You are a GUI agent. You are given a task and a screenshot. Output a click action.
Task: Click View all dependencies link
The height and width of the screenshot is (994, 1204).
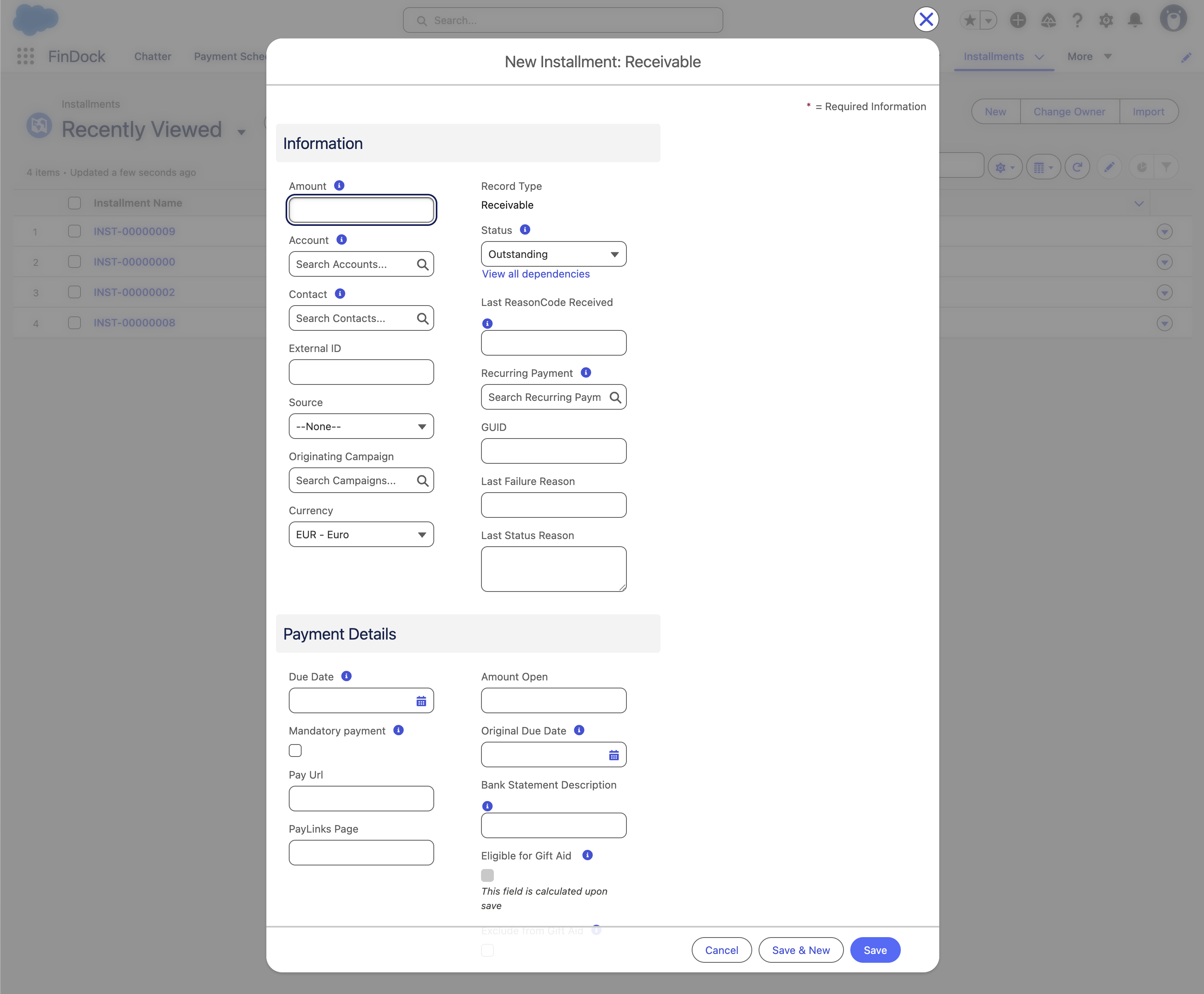coord(535,274)
